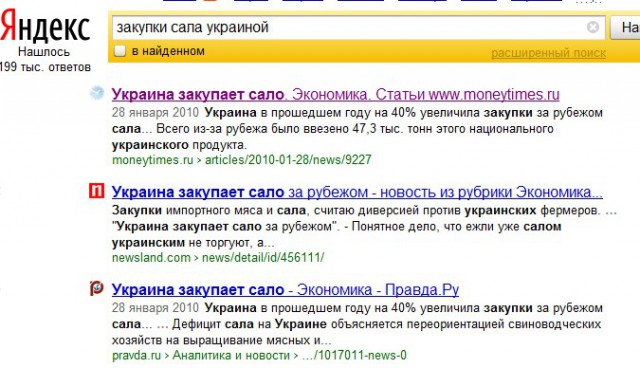Click the 'Нашлось' text under the logo
This screenshot has height=368, width=640.
point(44,52)
